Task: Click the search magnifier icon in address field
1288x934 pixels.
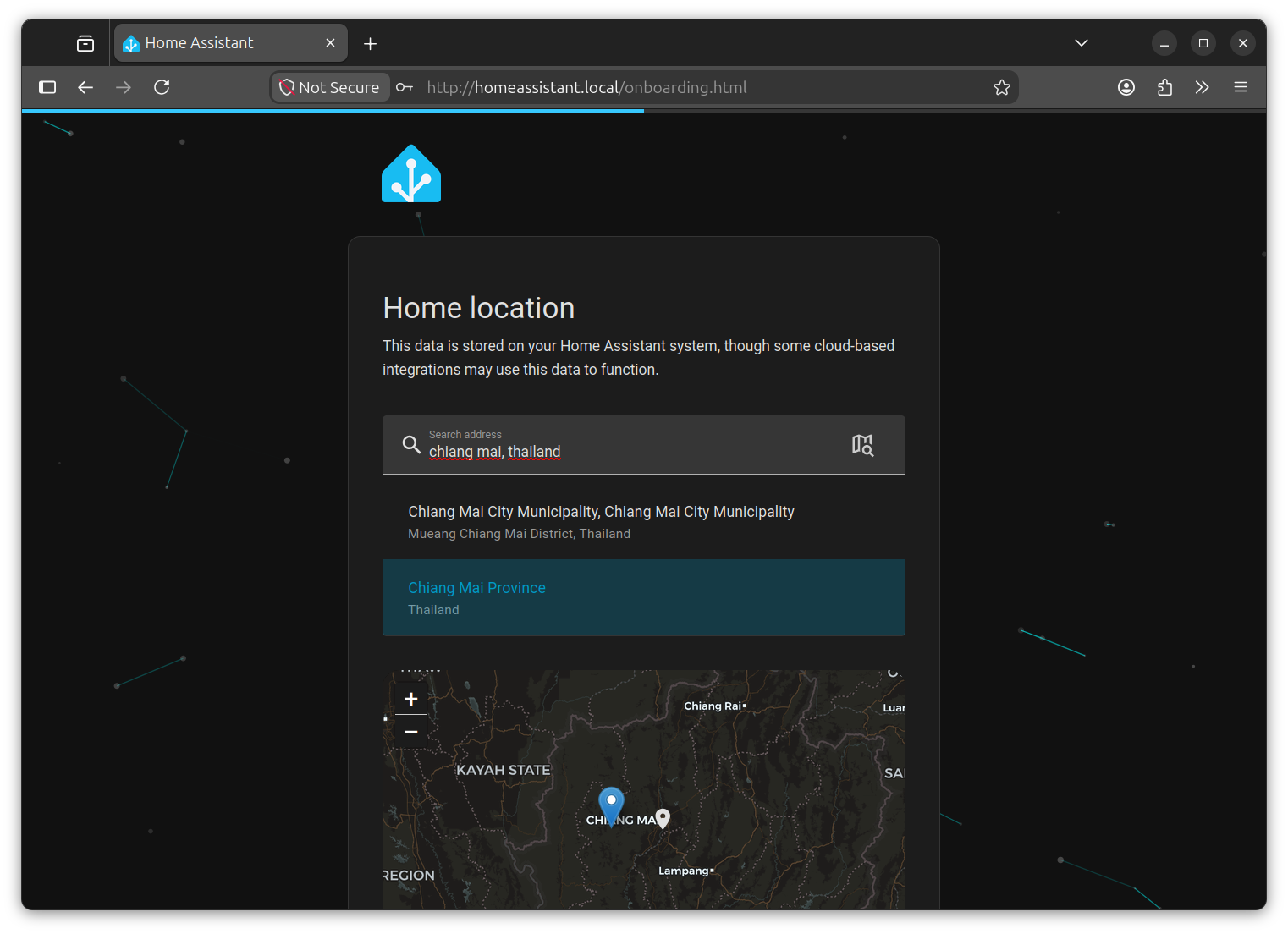Action: (x=411, y=444)
